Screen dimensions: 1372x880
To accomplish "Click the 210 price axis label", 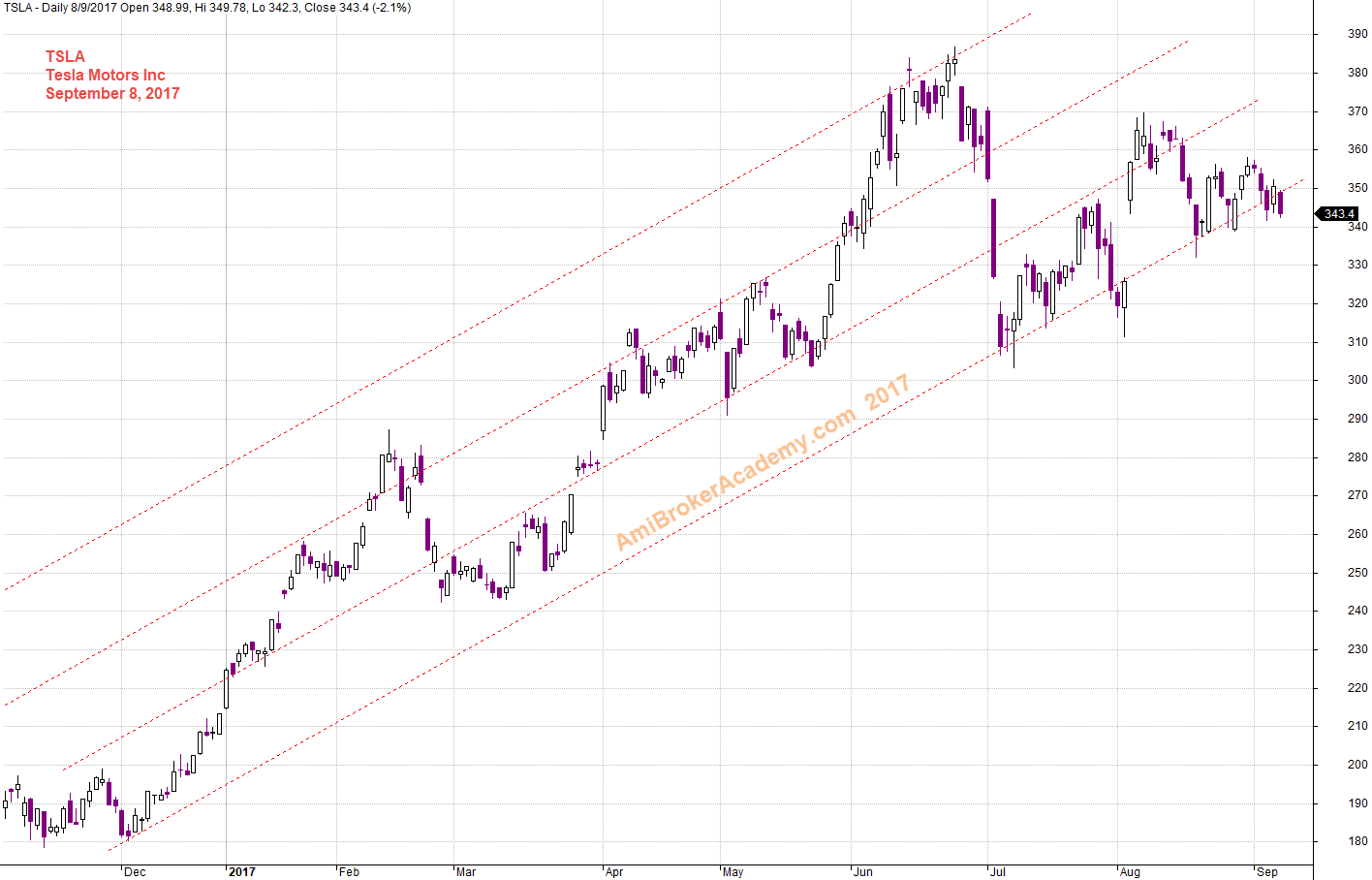I will (x=1357, y=726).
